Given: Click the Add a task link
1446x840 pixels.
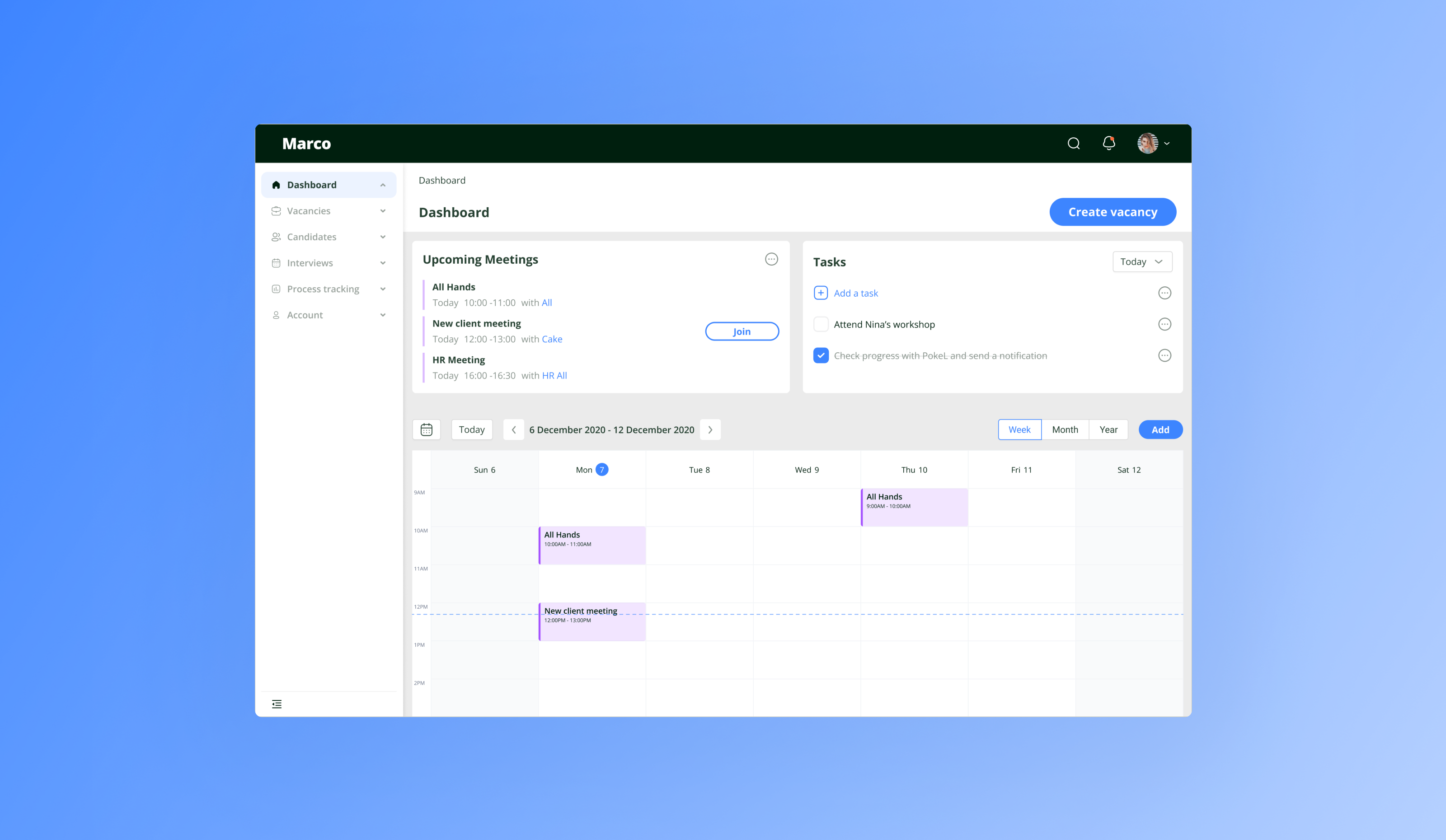Looking at the screenshot, I should click(855, 293).
